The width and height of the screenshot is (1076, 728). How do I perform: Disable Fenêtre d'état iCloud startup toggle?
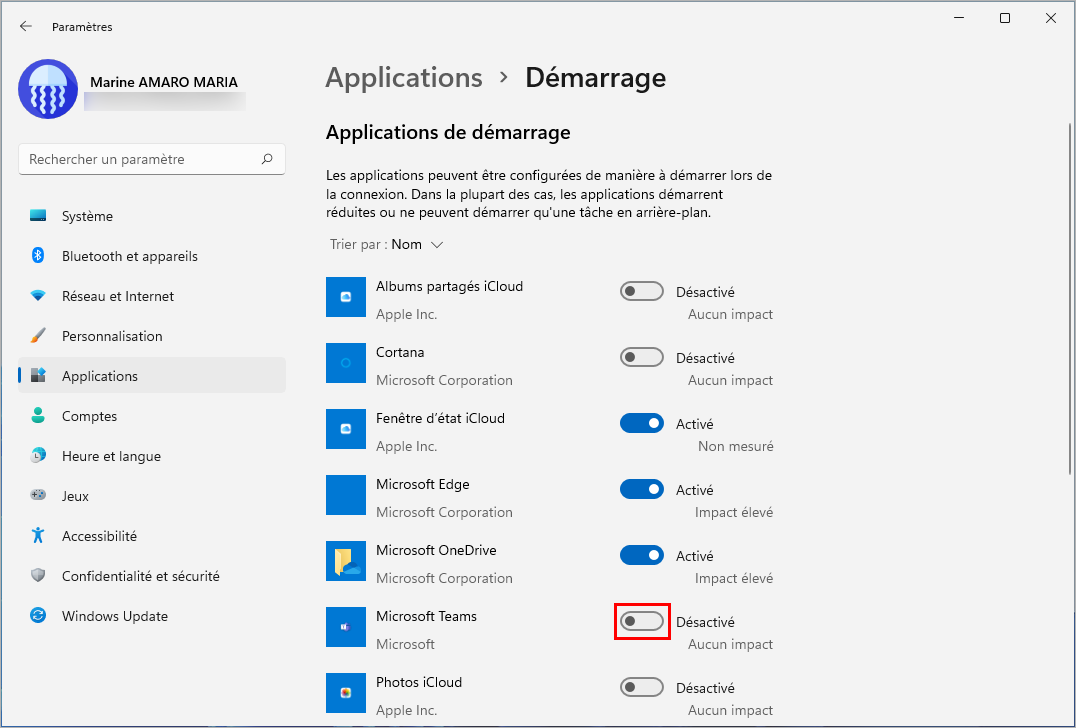(642, 423)
